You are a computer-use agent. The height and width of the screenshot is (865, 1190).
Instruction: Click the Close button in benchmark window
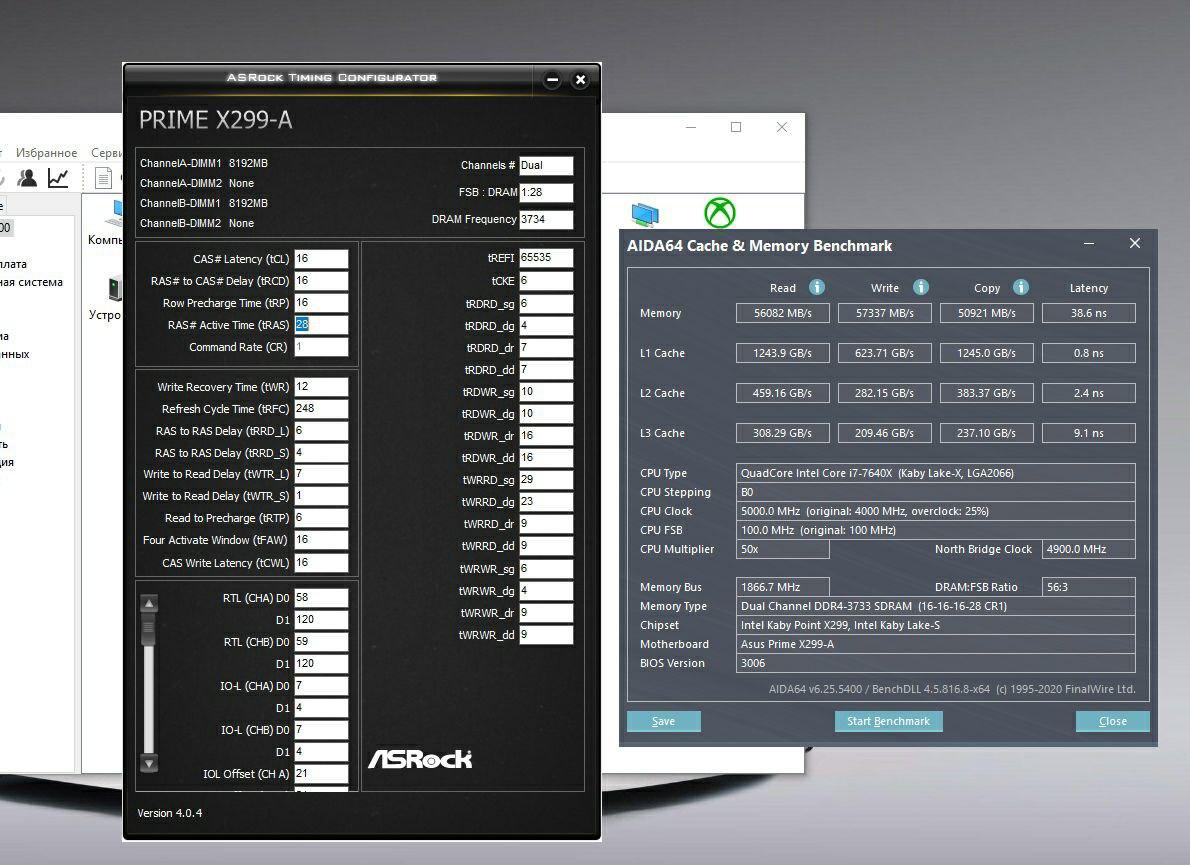1113,721
